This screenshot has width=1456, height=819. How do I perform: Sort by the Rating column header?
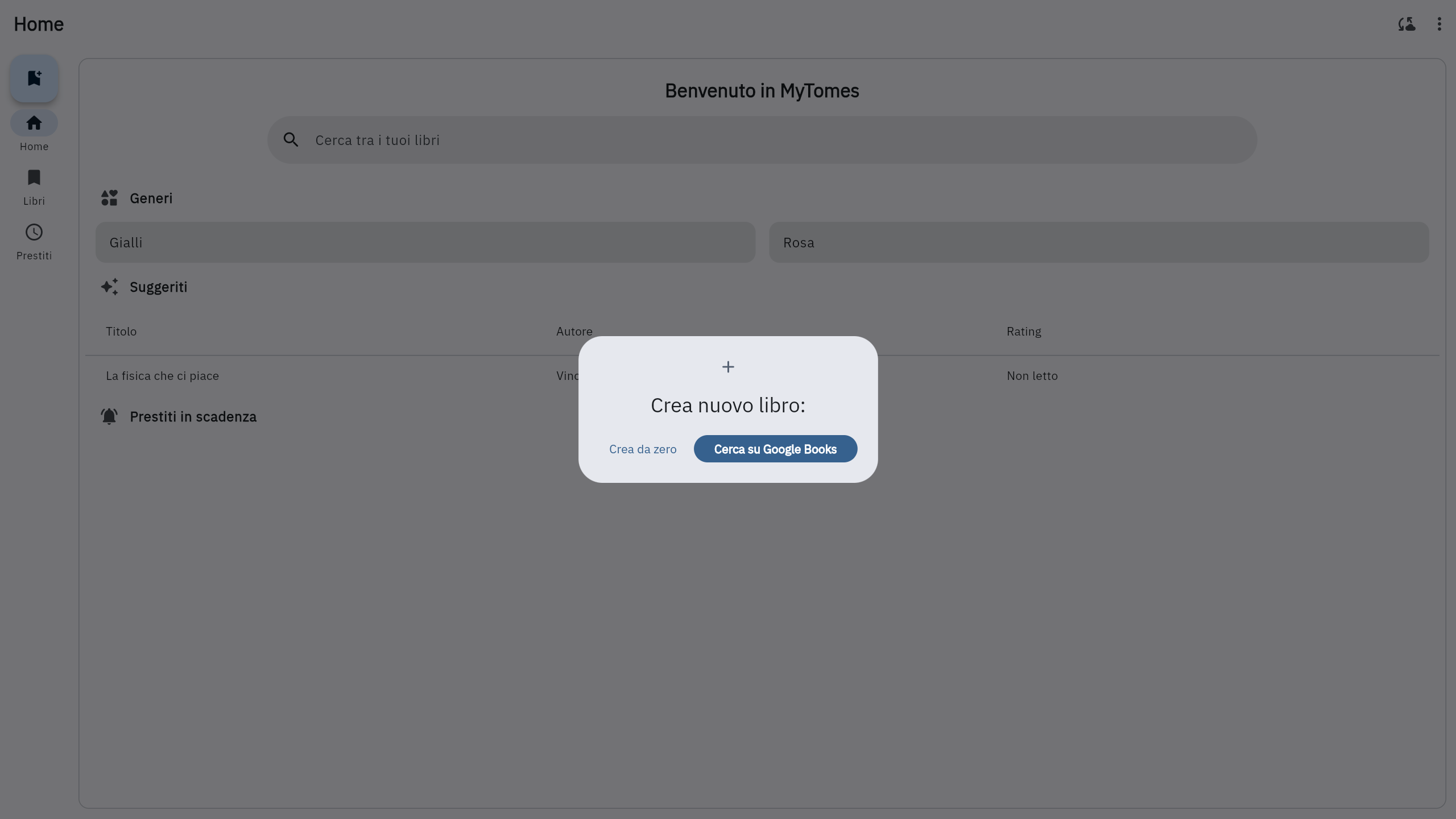coord(1024,332)
